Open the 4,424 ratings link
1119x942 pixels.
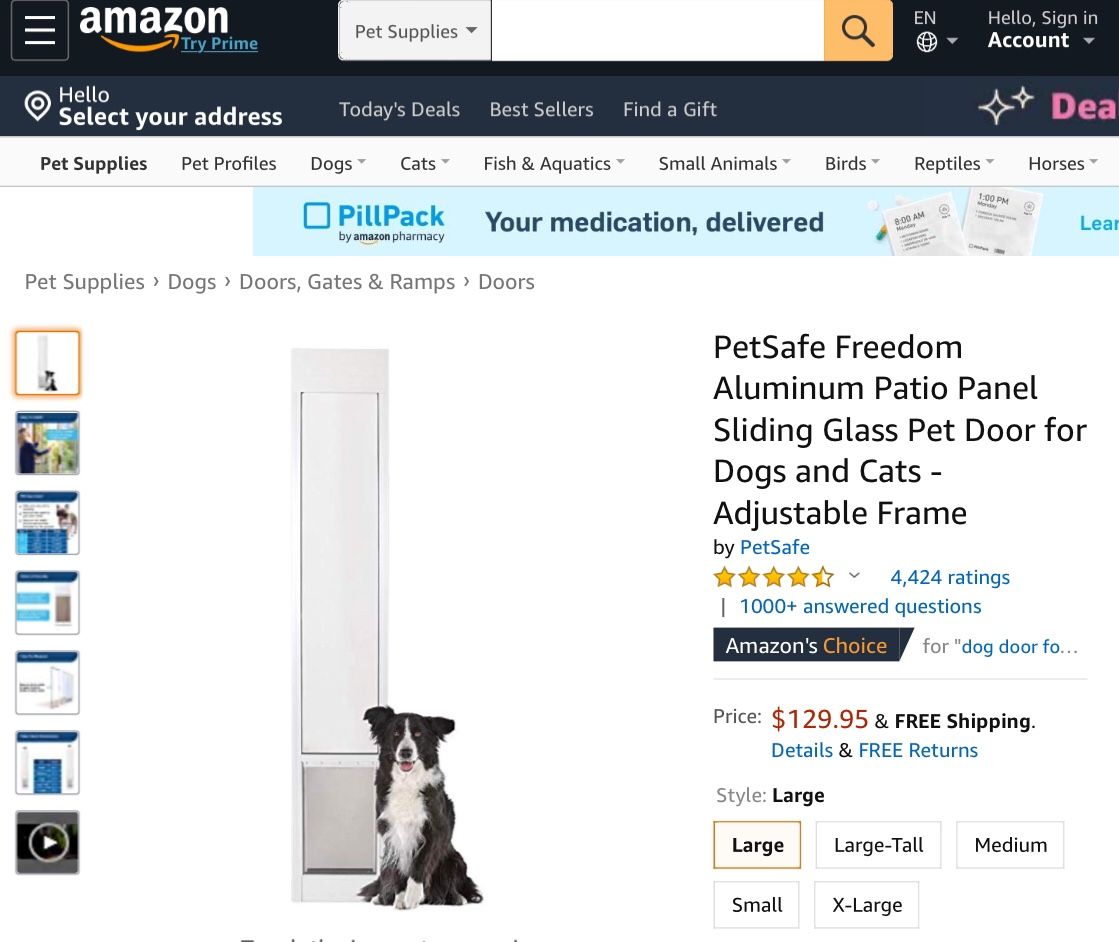tap(950, 577)
